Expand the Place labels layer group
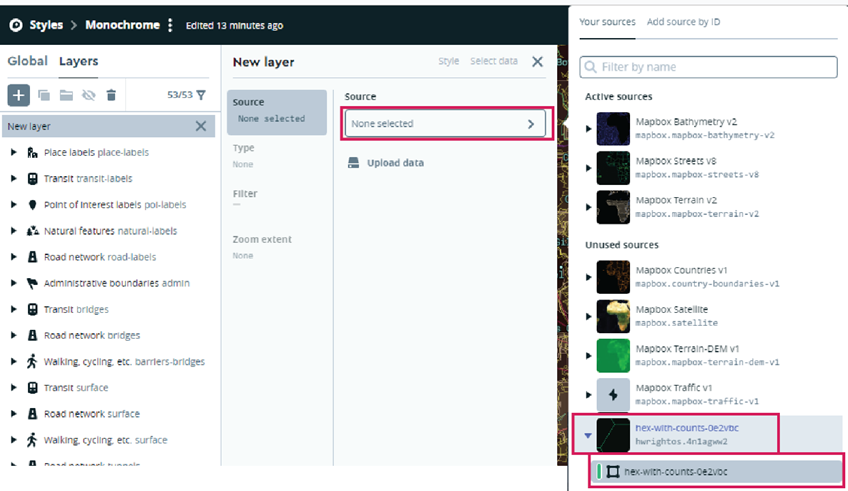This screenshot has height=491, width=848. coord(13,153)
